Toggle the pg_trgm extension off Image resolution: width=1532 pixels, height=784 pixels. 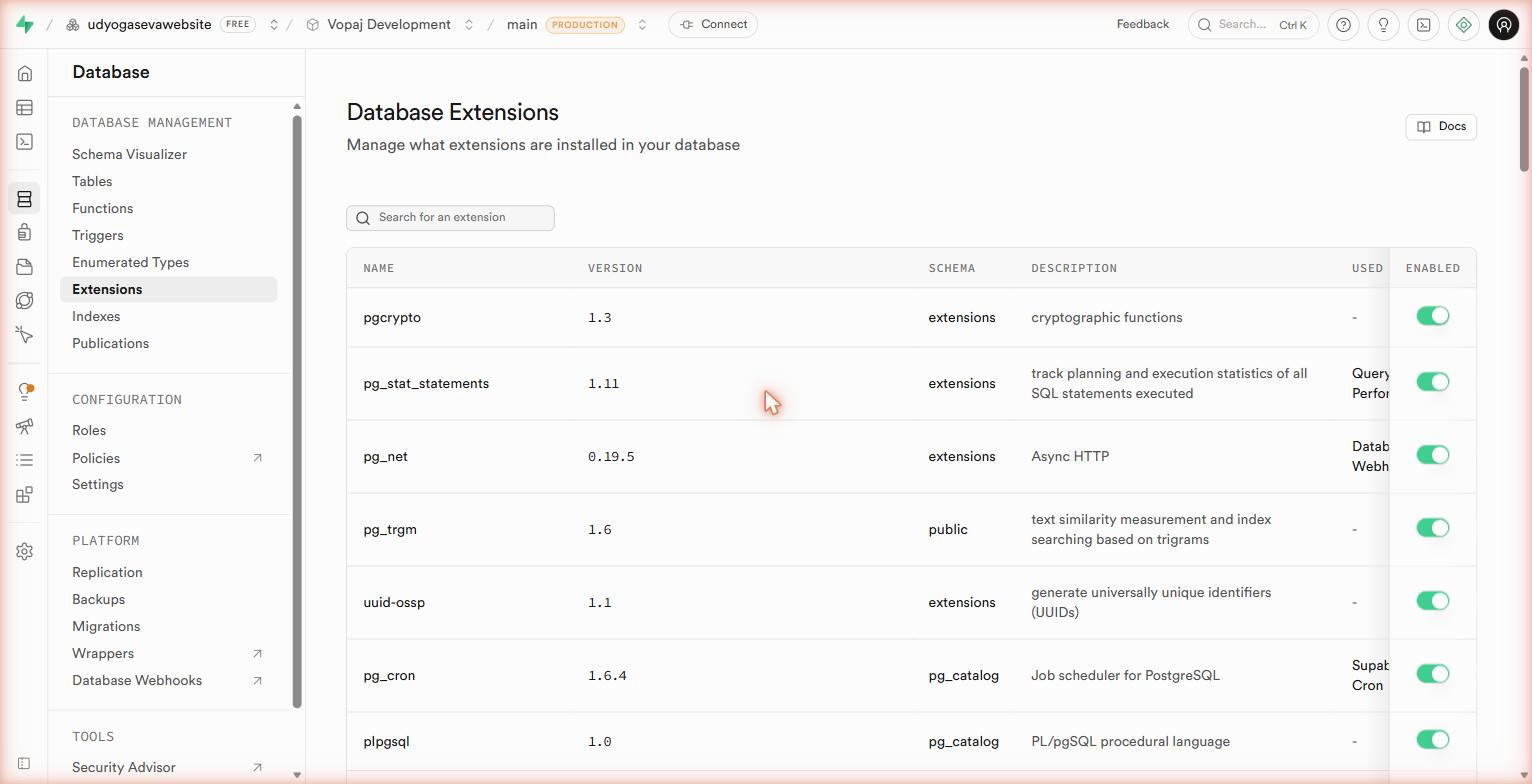(x=1433, y=528)
